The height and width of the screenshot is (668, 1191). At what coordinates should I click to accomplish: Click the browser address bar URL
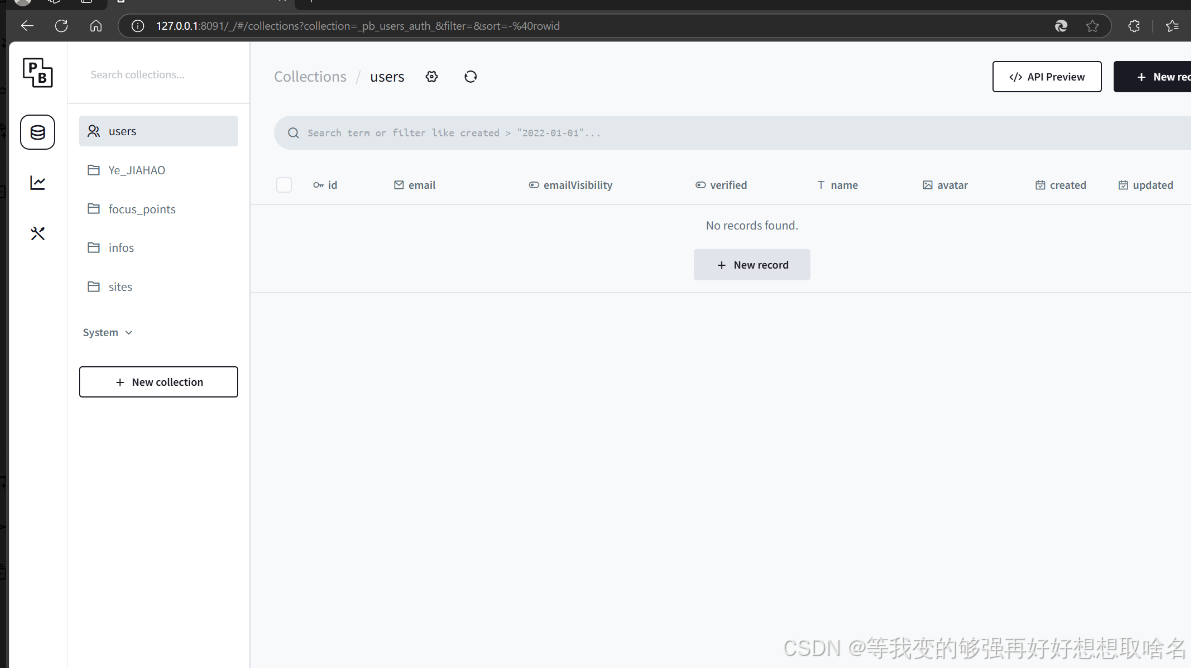[358, 26]
